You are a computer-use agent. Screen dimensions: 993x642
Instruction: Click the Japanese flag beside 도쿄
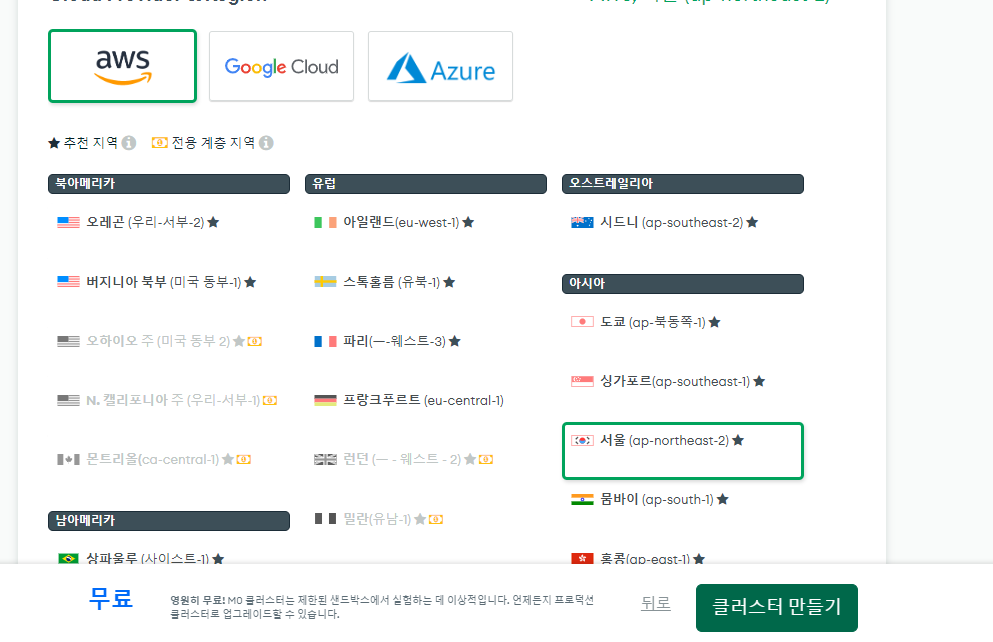tap(583, 322)
